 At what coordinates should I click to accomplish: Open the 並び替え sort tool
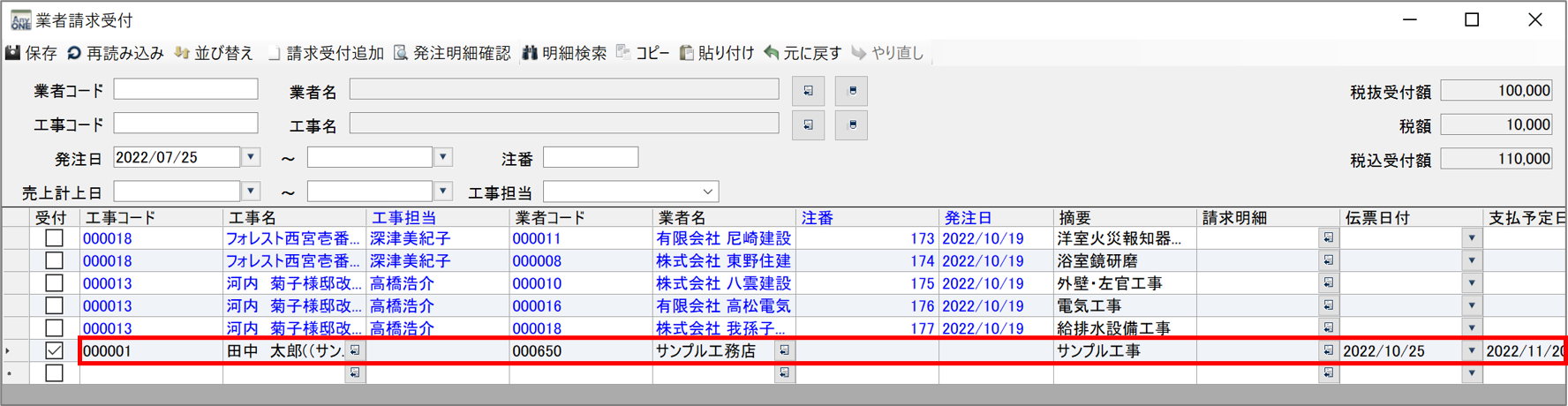click(182, 54)
